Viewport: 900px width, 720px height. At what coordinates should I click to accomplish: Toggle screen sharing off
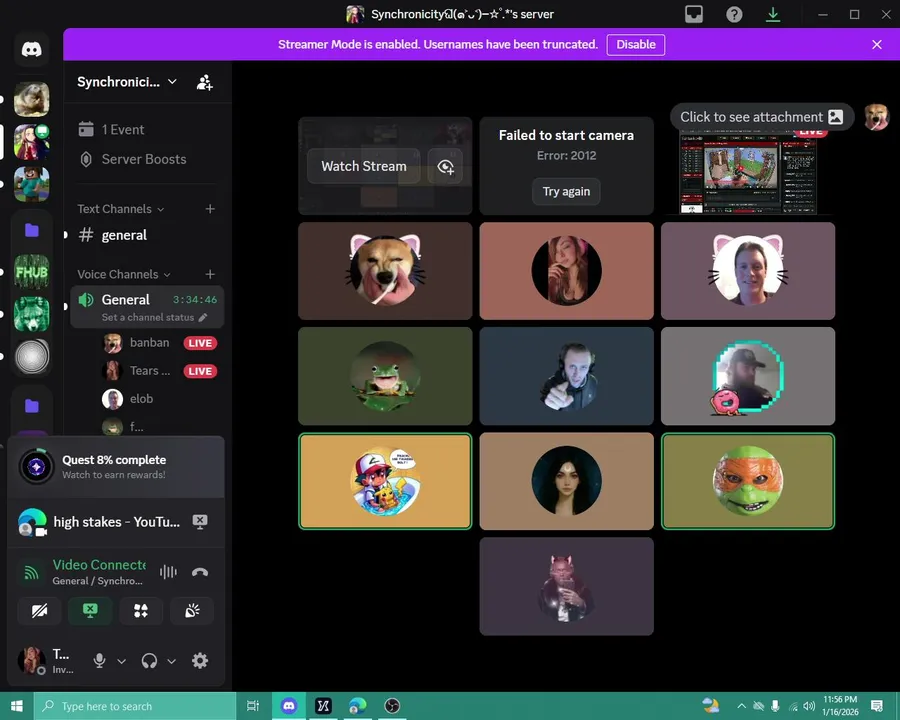(x=90, y=610)
